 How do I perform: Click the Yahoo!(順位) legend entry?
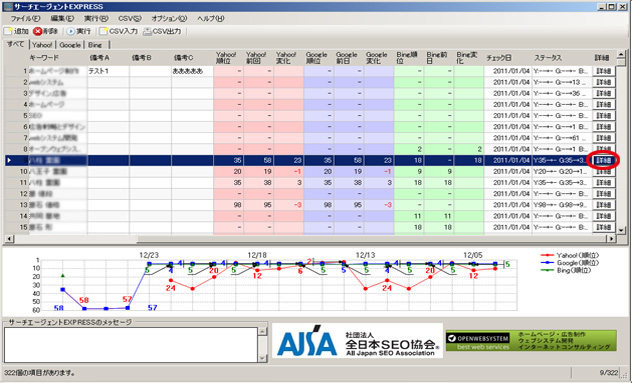[570, 255]
